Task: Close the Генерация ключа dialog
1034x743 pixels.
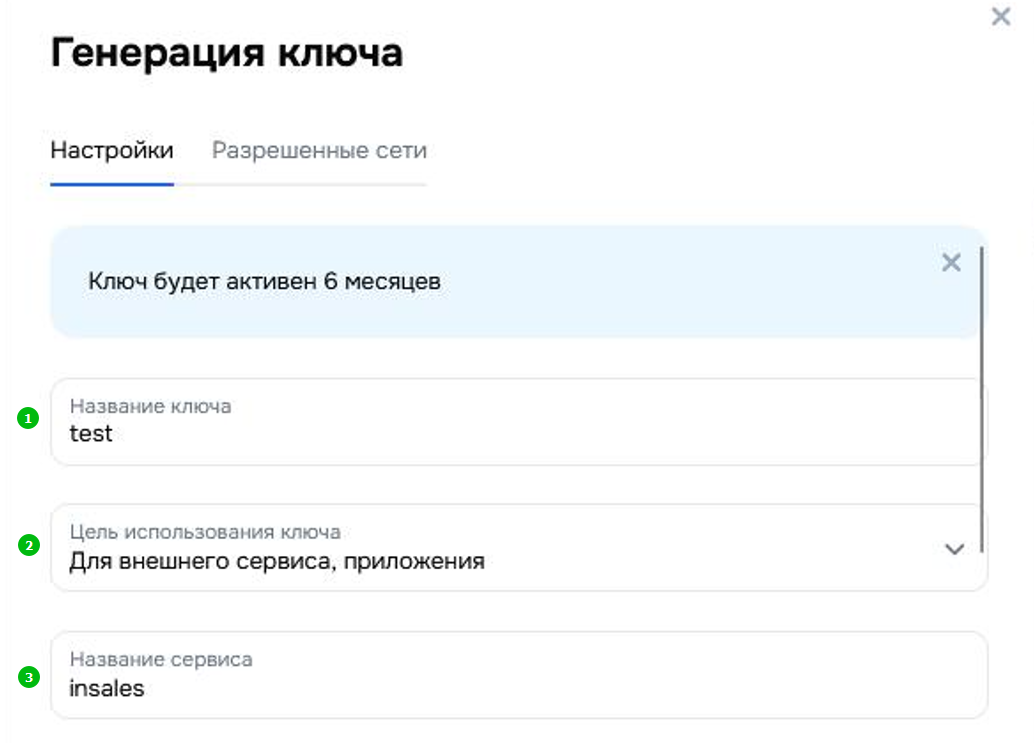Action: pos(1000,17)
